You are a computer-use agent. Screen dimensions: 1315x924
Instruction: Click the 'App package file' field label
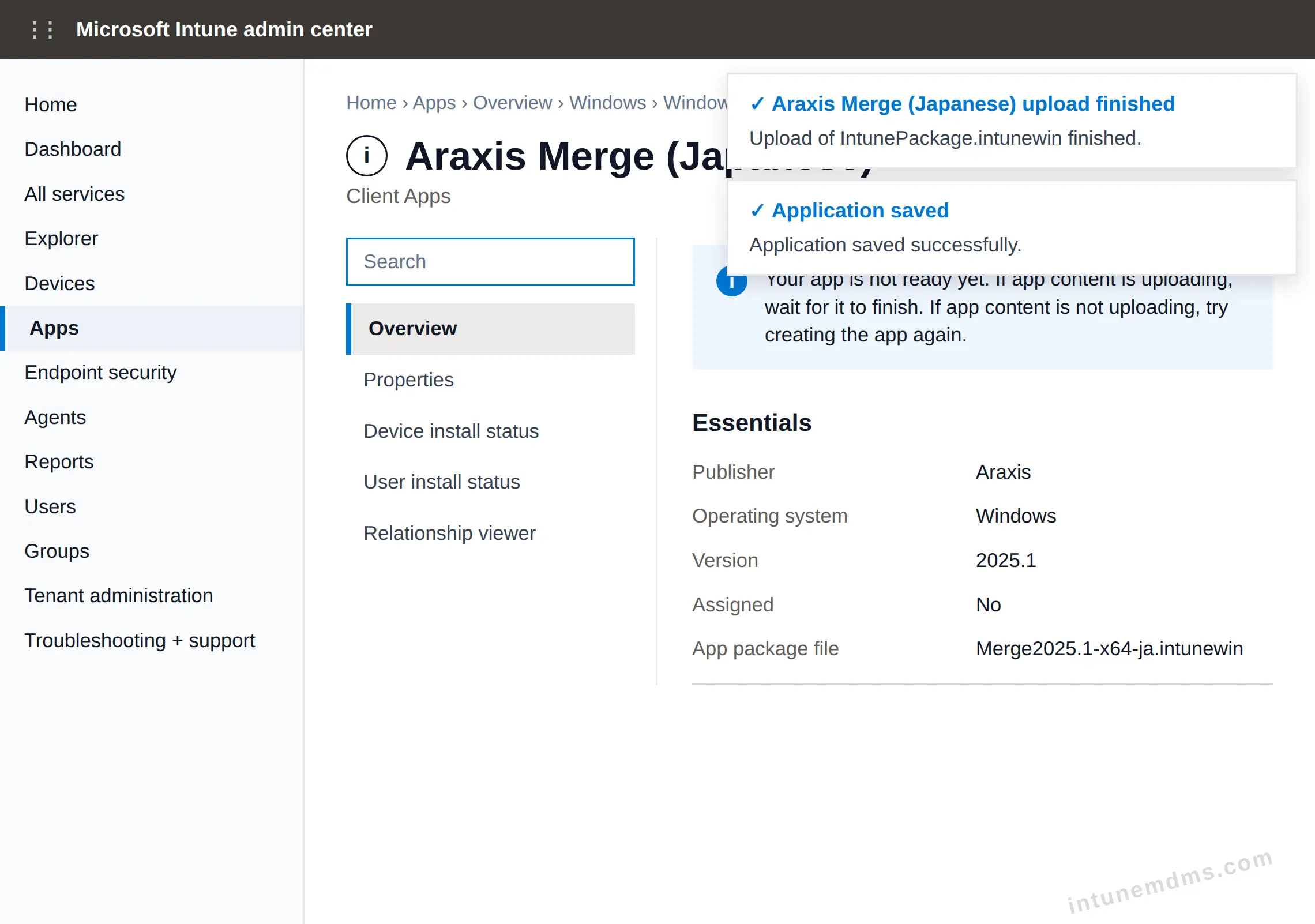(x=765, y=649)
